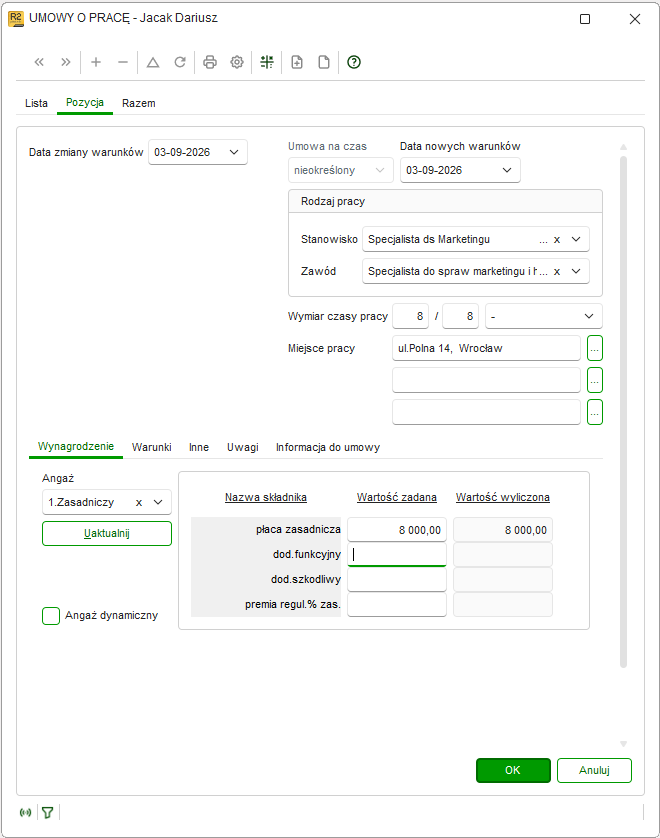Click the dod.szkodliwy value input field
The height and width of the screenshot is (838, 660).
click(x=397, y=580)
